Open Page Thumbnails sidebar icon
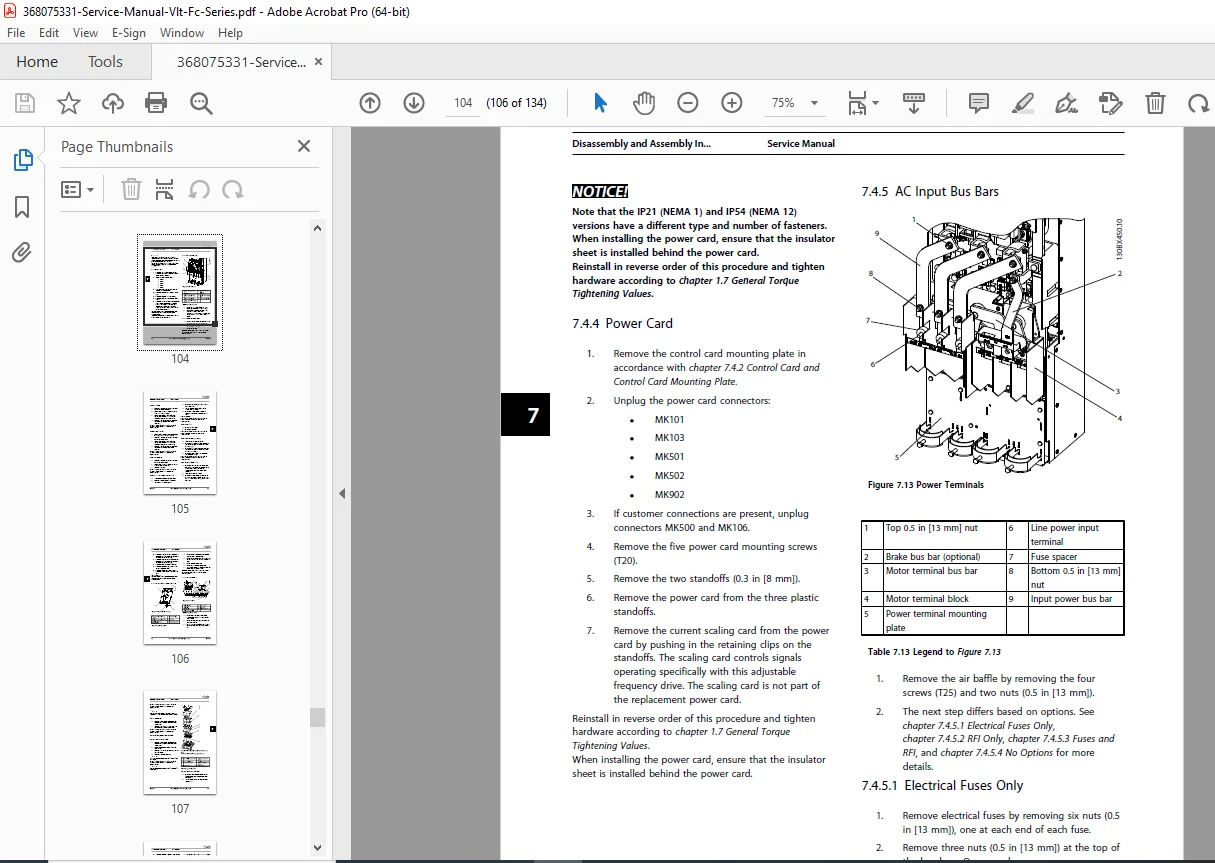This screenshot has width=1215, height=863. point(22,160)
